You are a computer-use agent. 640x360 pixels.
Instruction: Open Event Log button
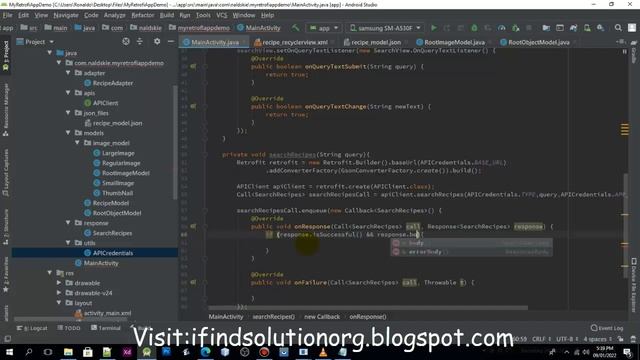607,328
